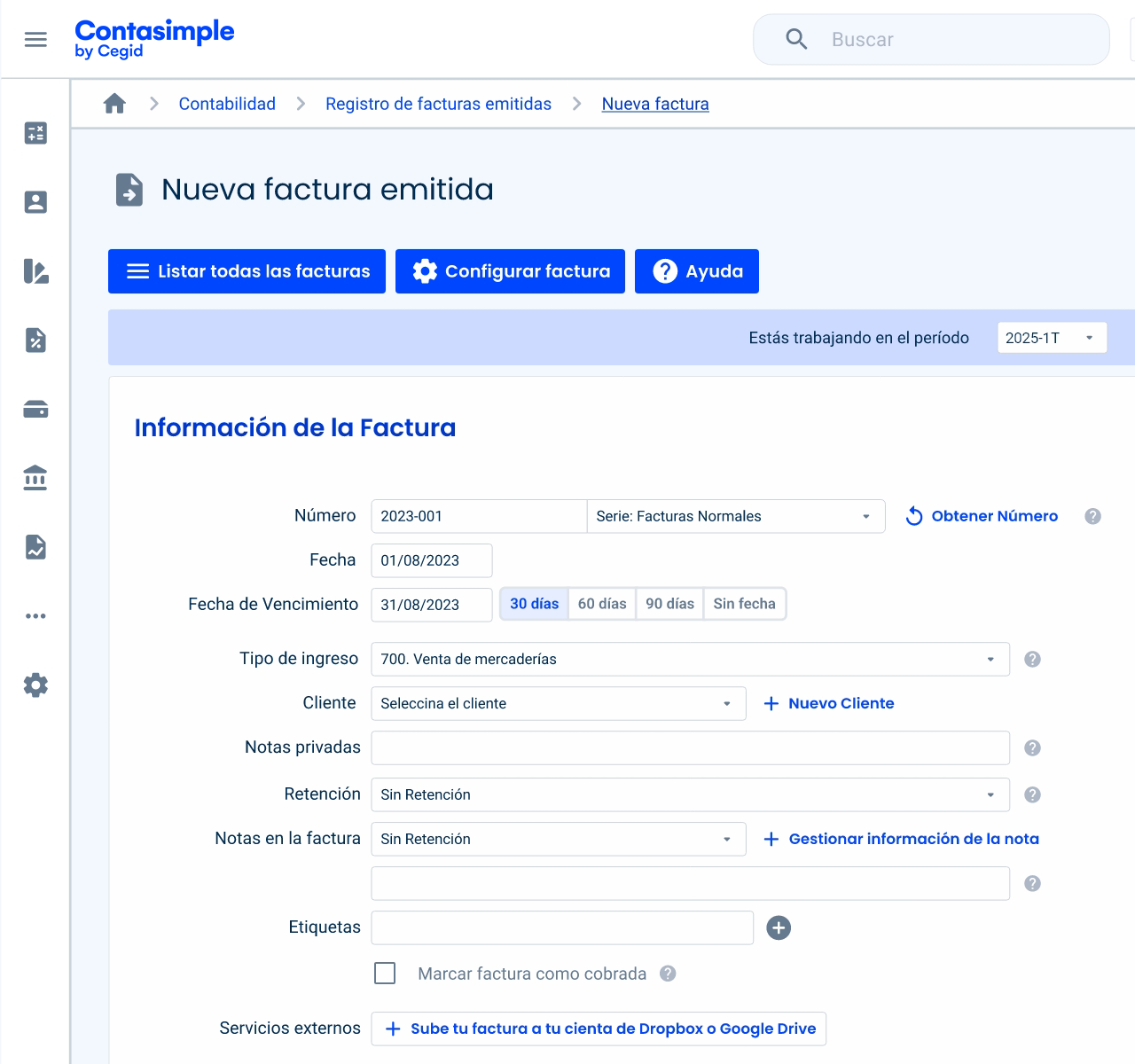Click the Fecha de Vencimiento field
Image resolution: width=1135 pixels, height=1064 pixels.
(x=432, y=605)
